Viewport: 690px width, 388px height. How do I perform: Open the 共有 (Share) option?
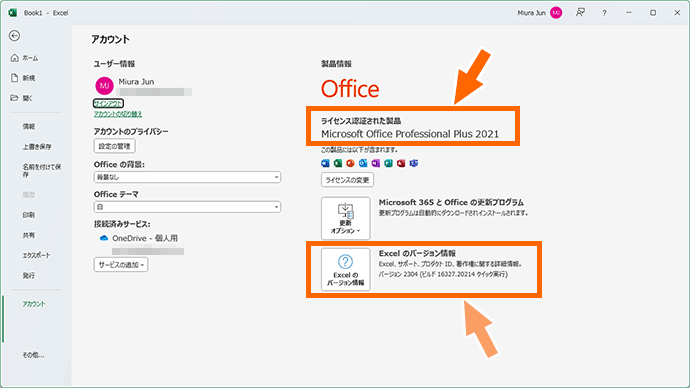[29, 235]
